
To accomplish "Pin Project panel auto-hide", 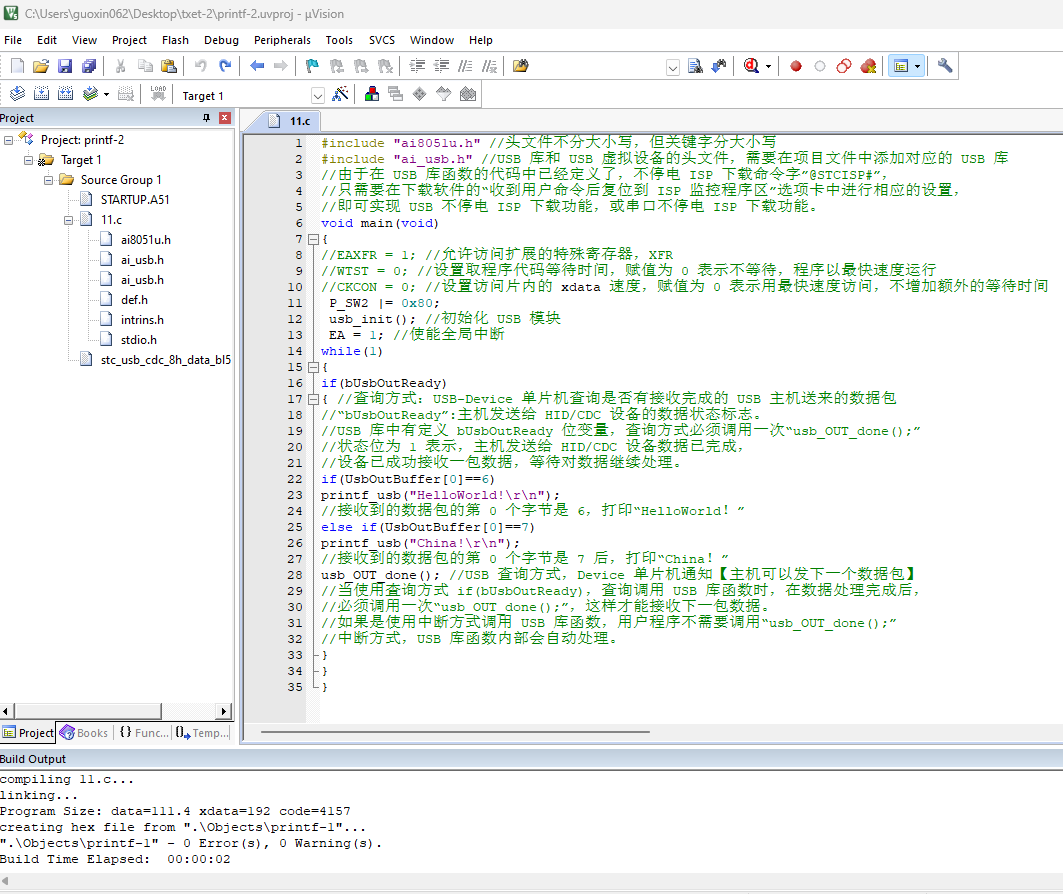I will (206, 118).
